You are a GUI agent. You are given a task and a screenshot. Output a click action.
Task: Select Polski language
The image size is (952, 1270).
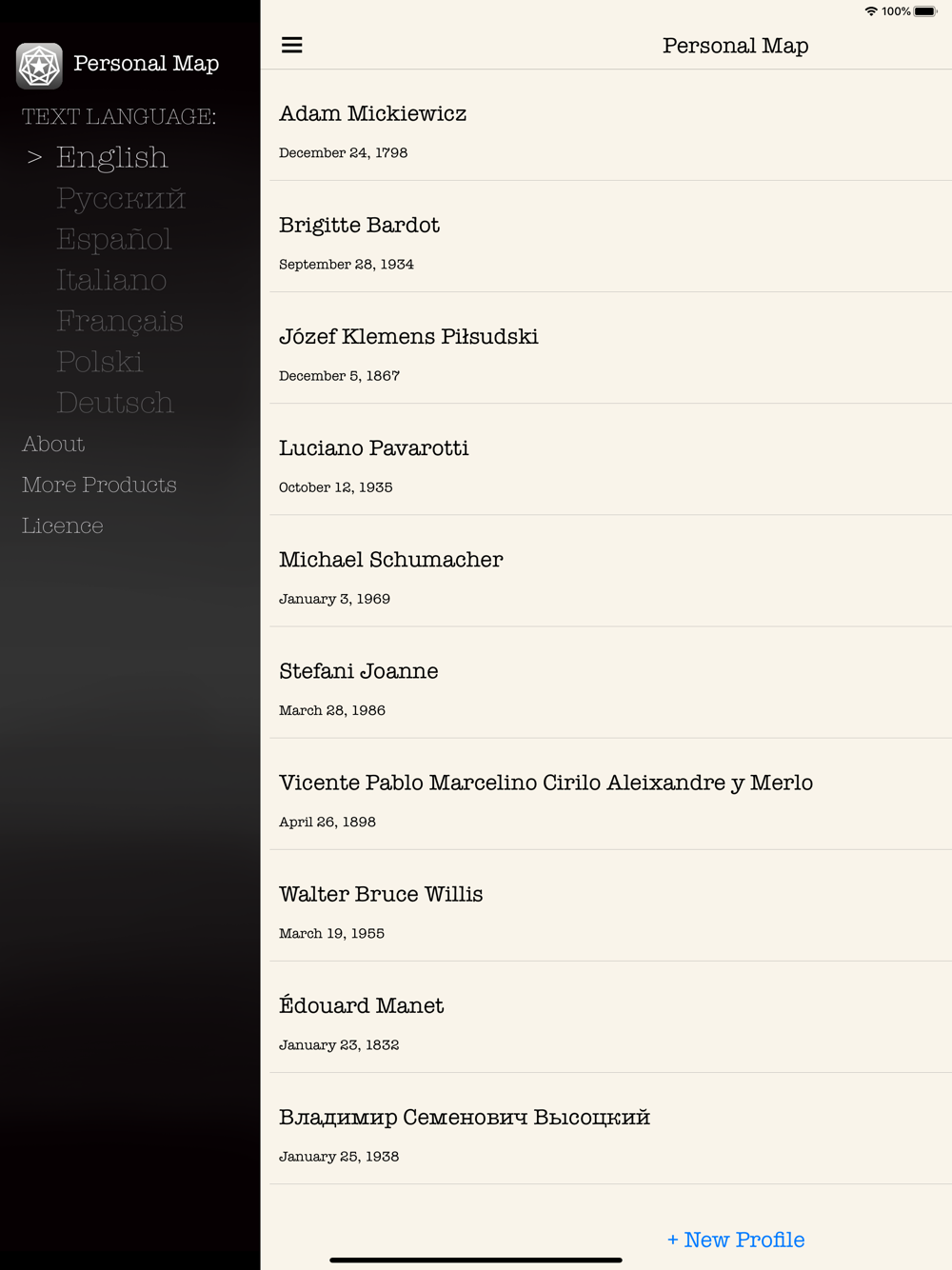(x=100, y=362)
